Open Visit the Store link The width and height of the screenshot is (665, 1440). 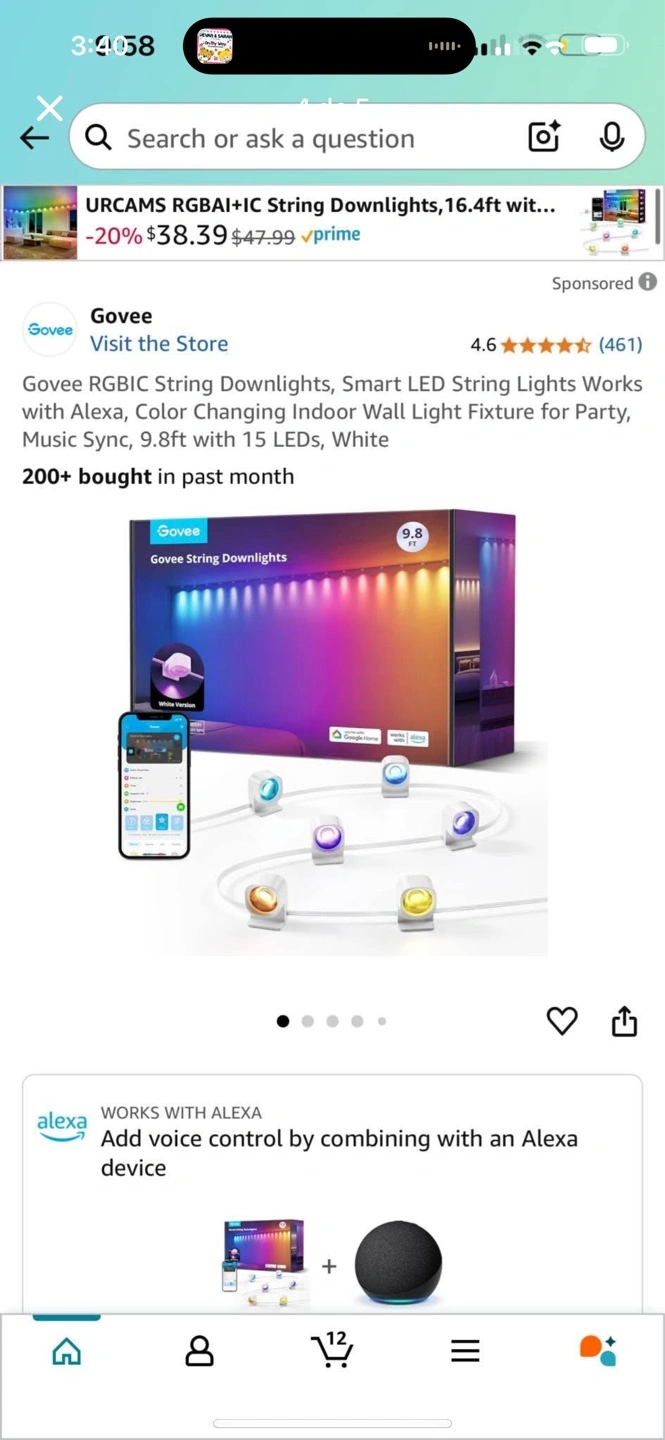click(159, 343)
